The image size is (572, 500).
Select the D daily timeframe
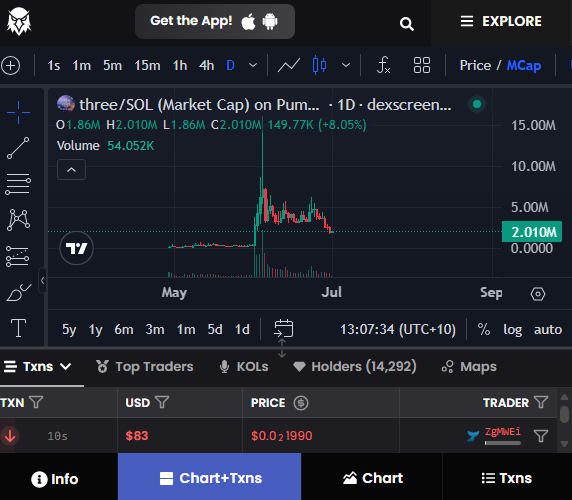(x=230, y=66)
